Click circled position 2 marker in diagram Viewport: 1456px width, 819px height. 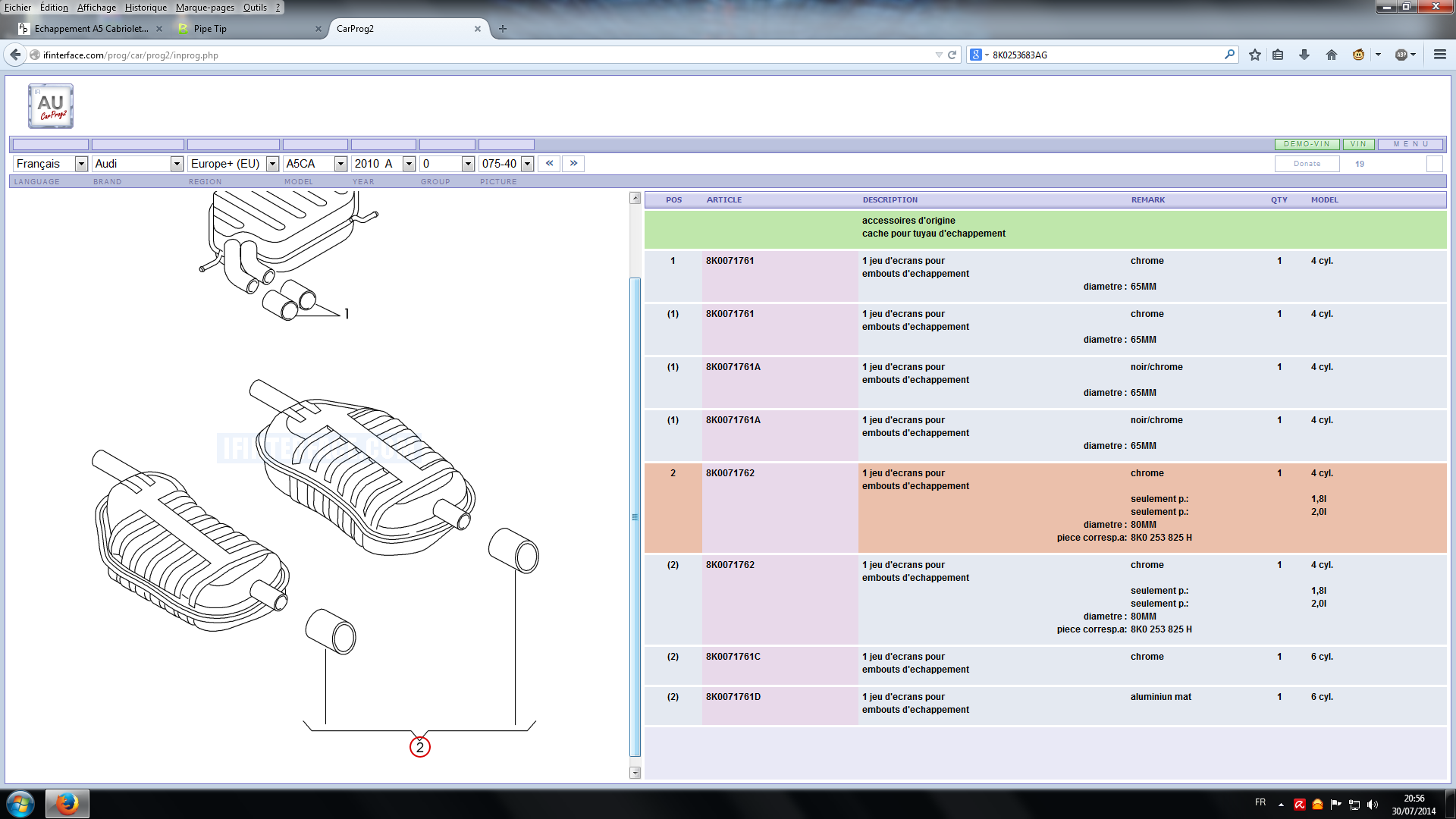(419, 747)
